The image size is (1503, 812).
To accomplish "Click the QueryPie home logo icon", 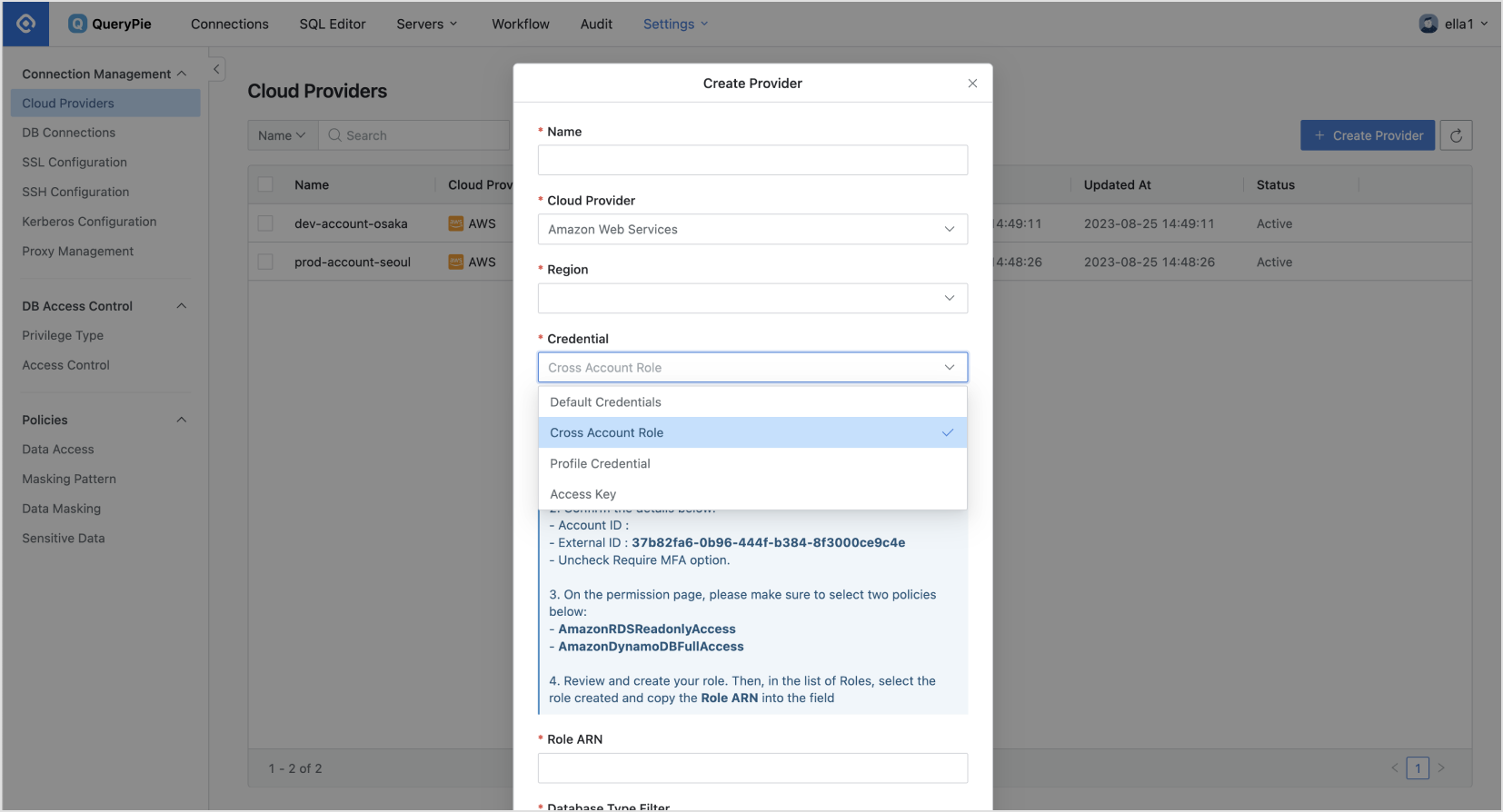I will pos(25,24).
